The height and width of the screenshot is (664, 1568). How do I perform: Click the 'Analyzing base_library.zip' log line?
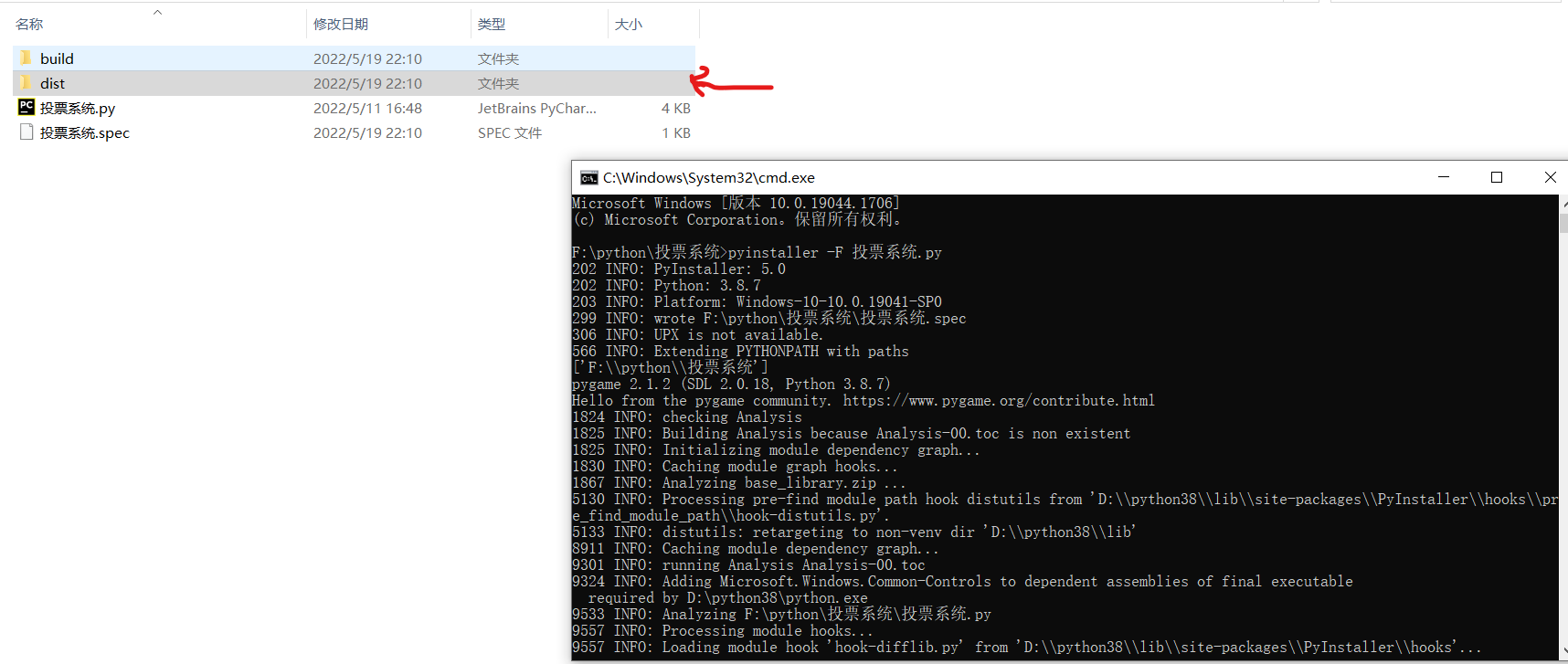[x=739, y=482]
